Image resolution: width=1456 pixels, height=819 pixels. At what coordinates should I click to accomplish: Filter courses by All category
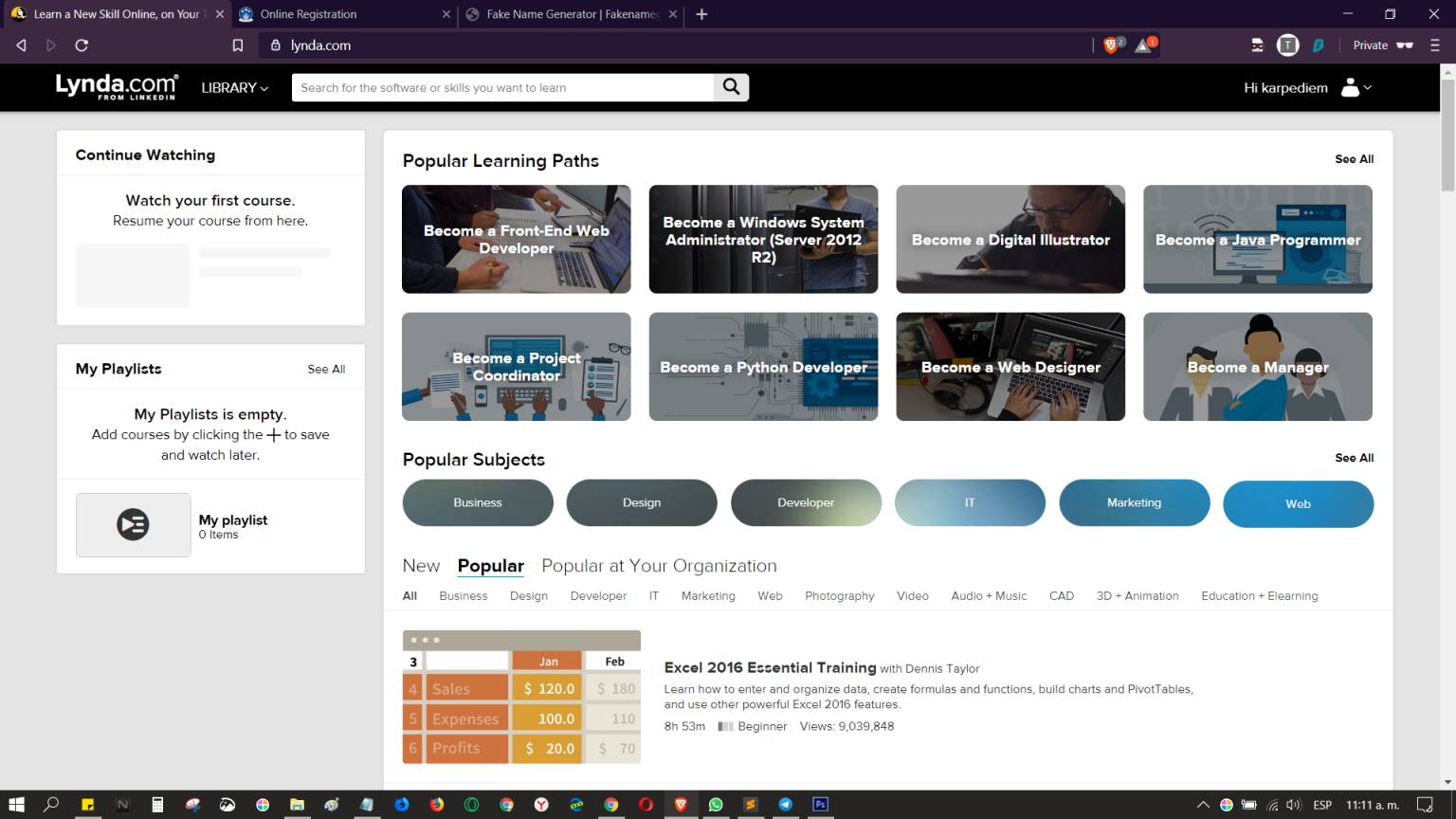[409, 596]
